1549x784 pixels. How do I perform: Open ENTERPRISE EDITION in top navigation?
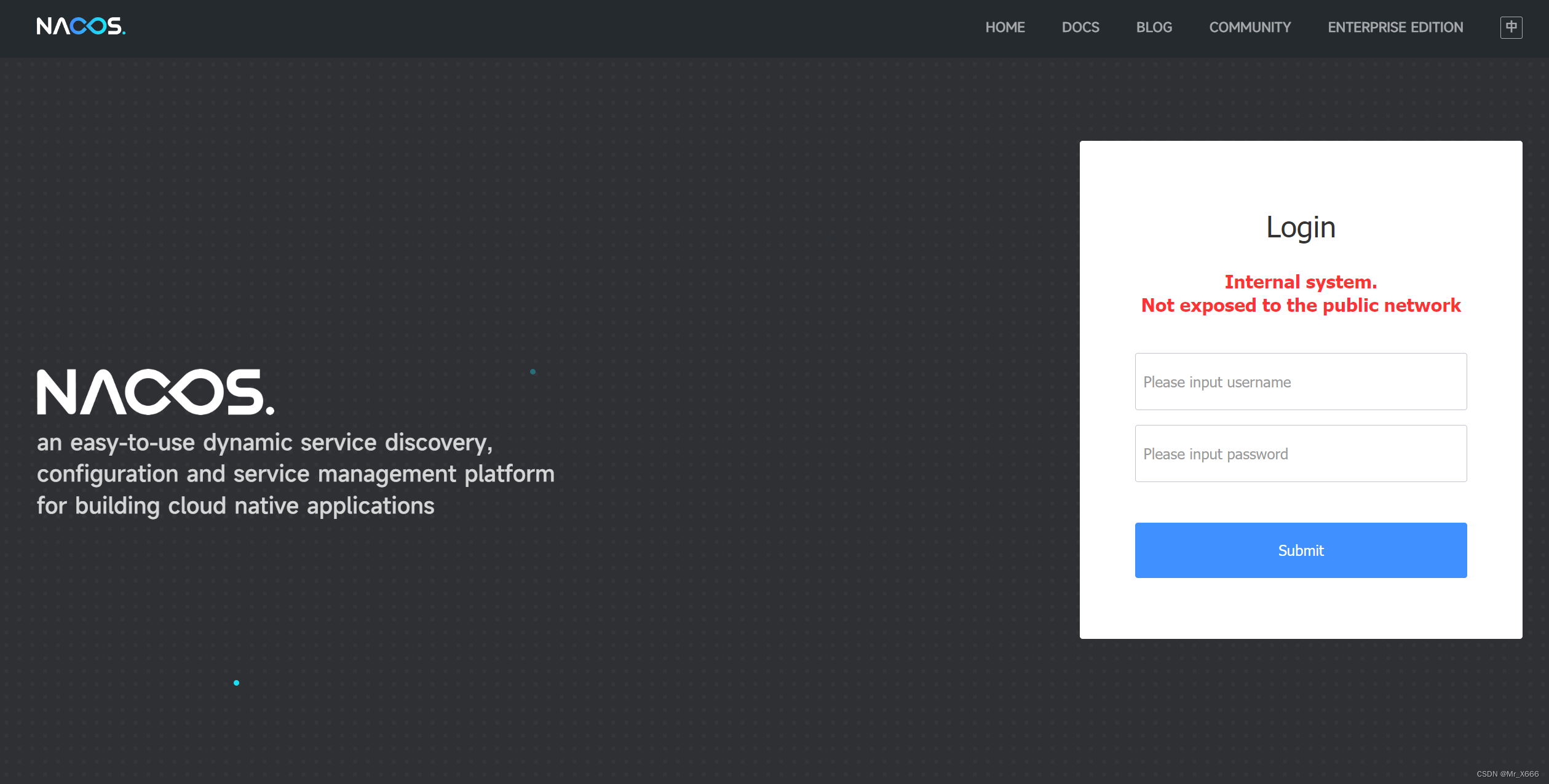pos(1395,27)
